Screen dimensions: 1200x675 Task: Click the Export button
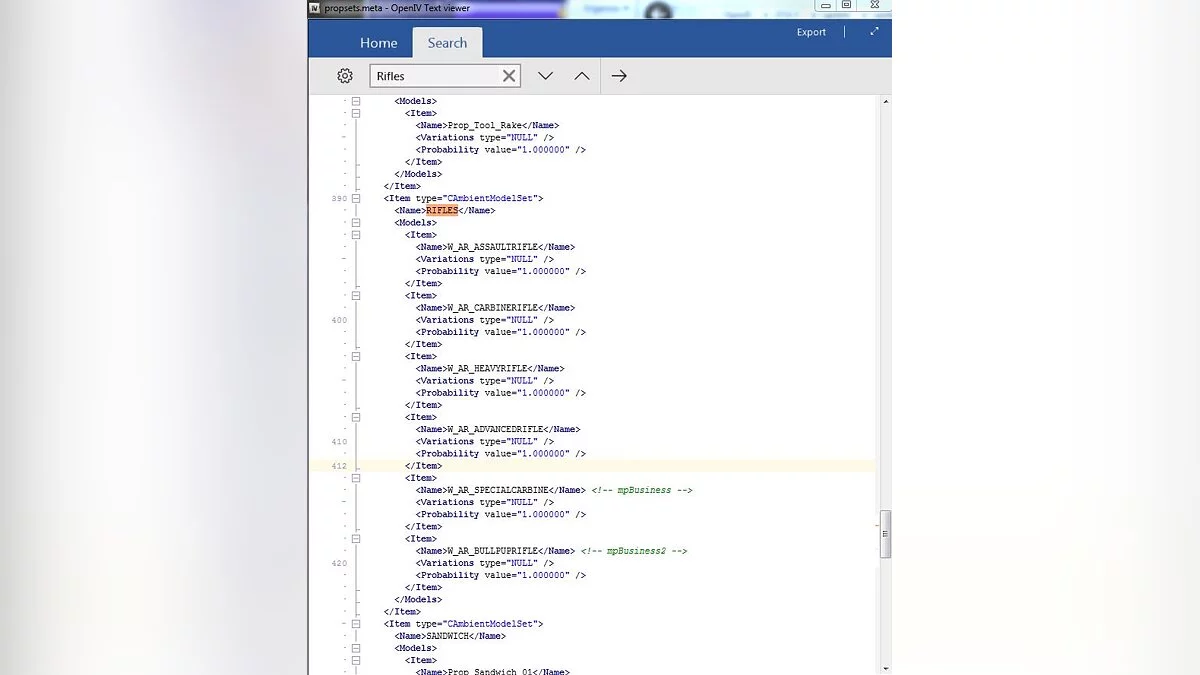(x=811, y=32)
